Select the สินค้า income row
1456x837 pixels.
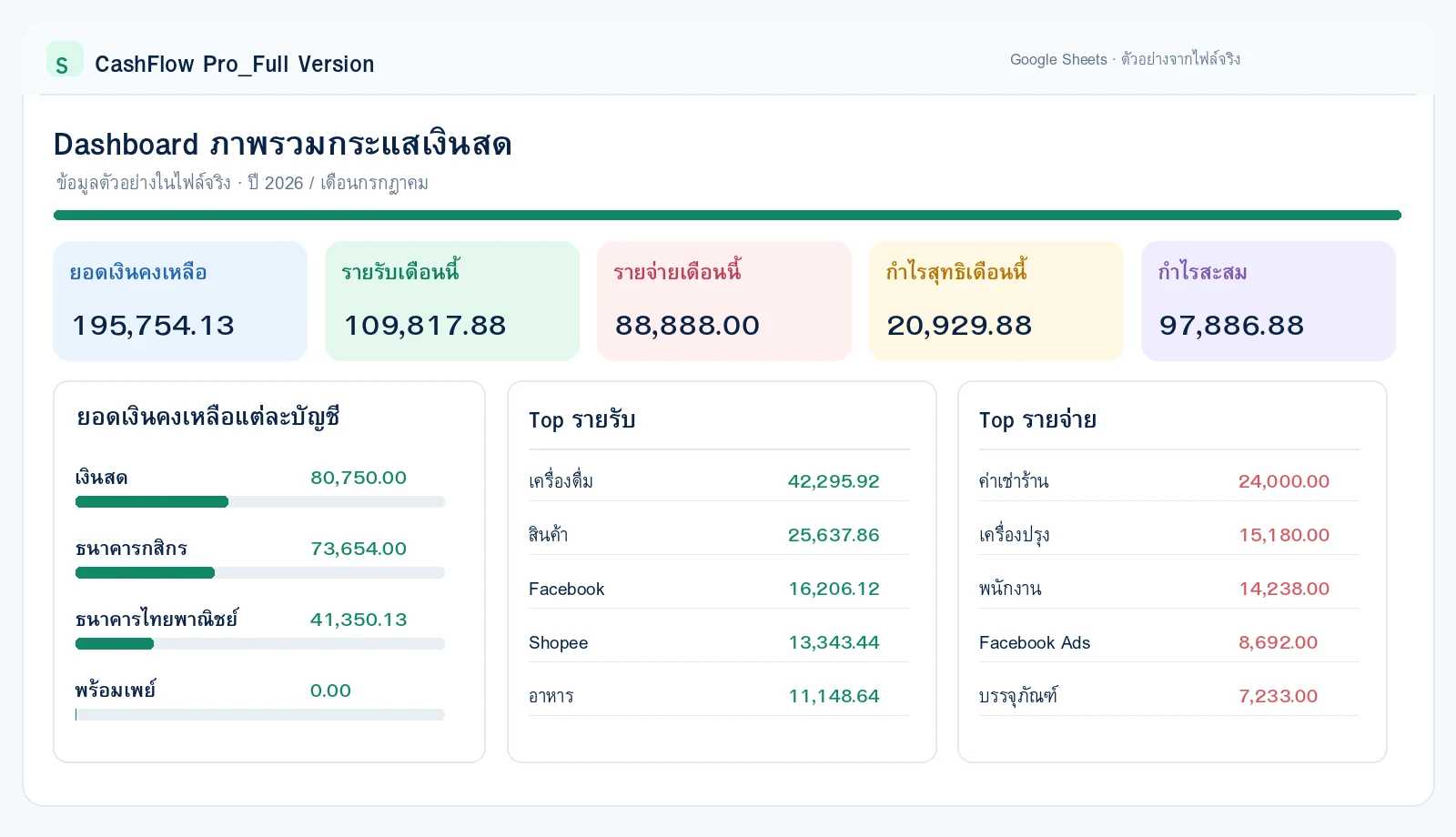(719, 535)
